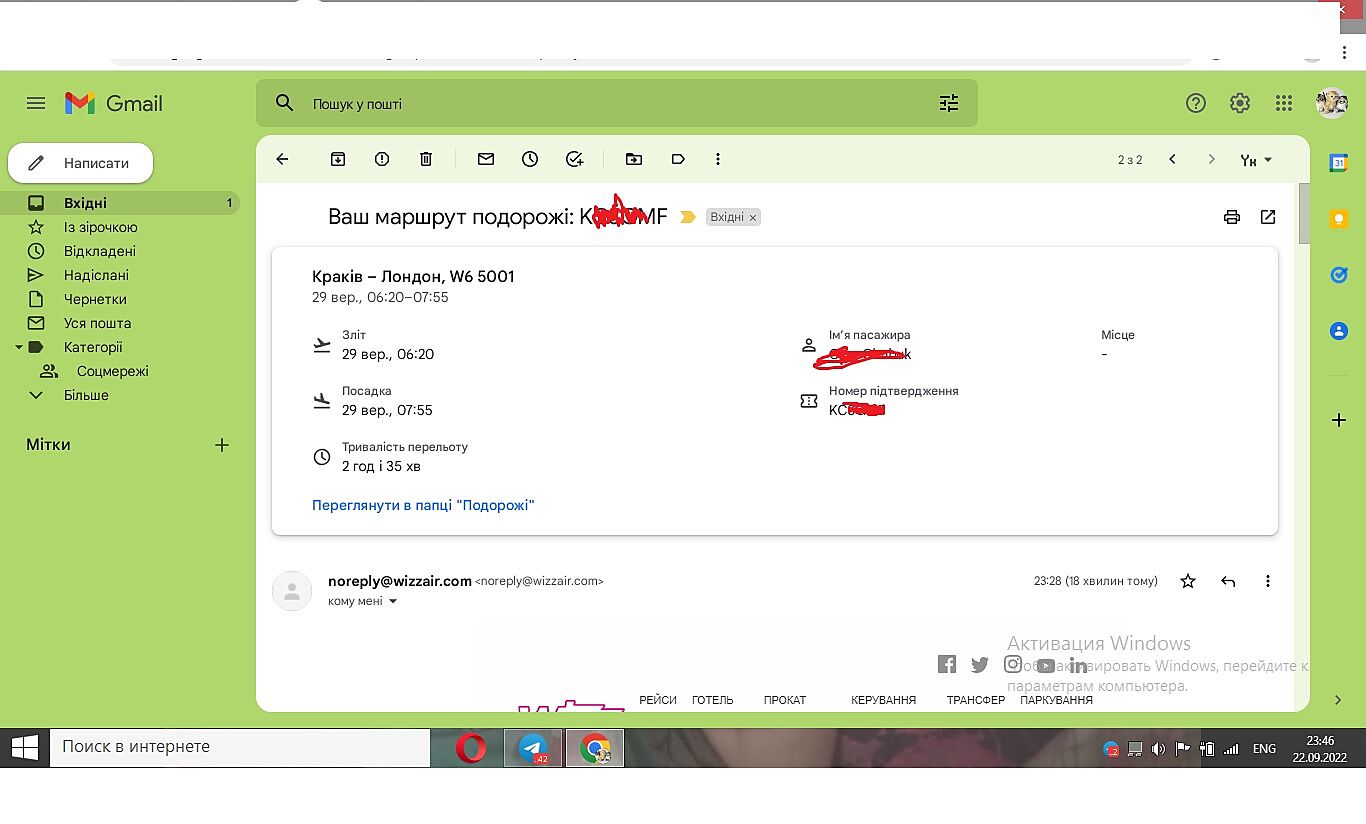Image resolution: width=1366 pixels, height=824 pixels.
Task: Go to the Чернетки folder
Action: pyautogui.click(x=95, y=299)
